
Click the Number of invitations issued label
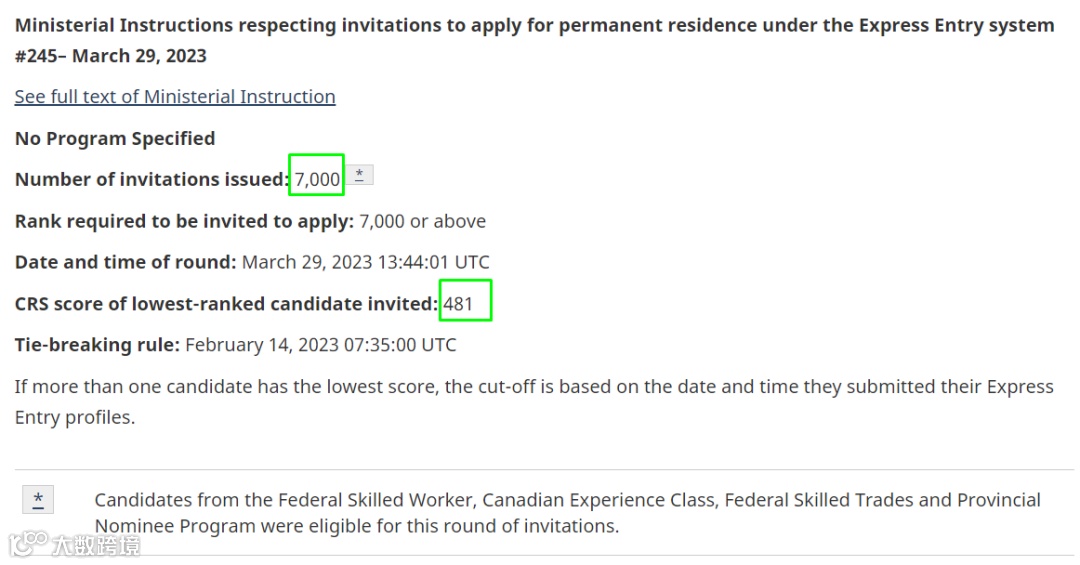pyautogui.click(x=152, y=180)
